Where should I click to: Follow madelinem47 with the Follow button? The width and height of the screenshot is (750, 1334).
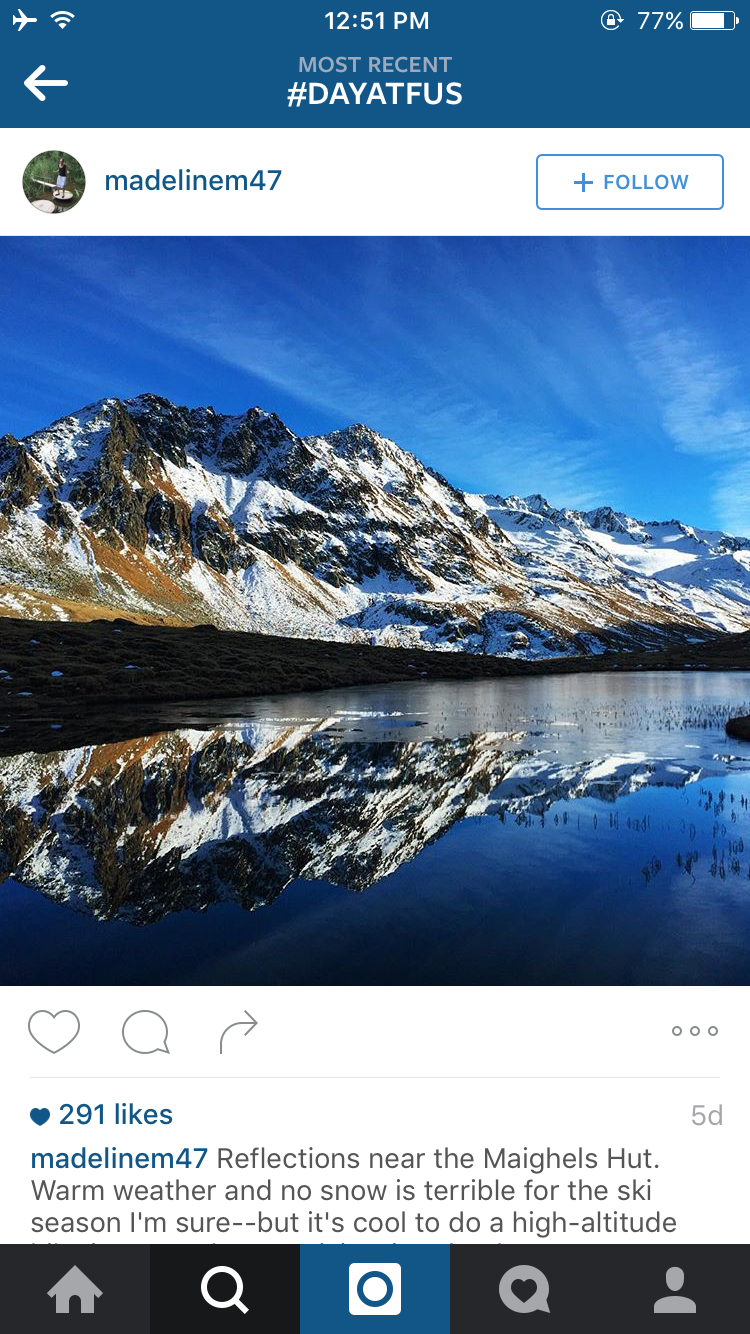click(x=630, y=182)
